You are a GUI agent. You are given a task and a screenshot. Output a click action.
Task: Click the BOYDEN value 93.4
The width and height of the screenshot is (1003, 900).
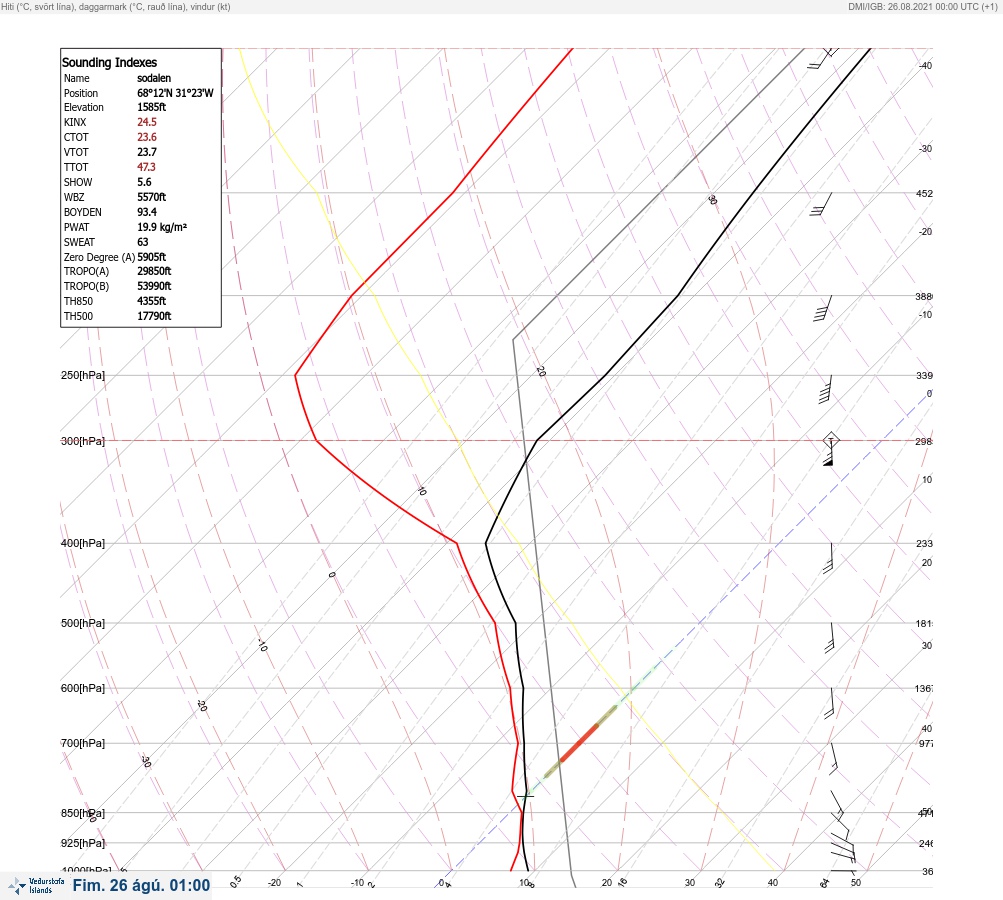[x=146, y=212]
